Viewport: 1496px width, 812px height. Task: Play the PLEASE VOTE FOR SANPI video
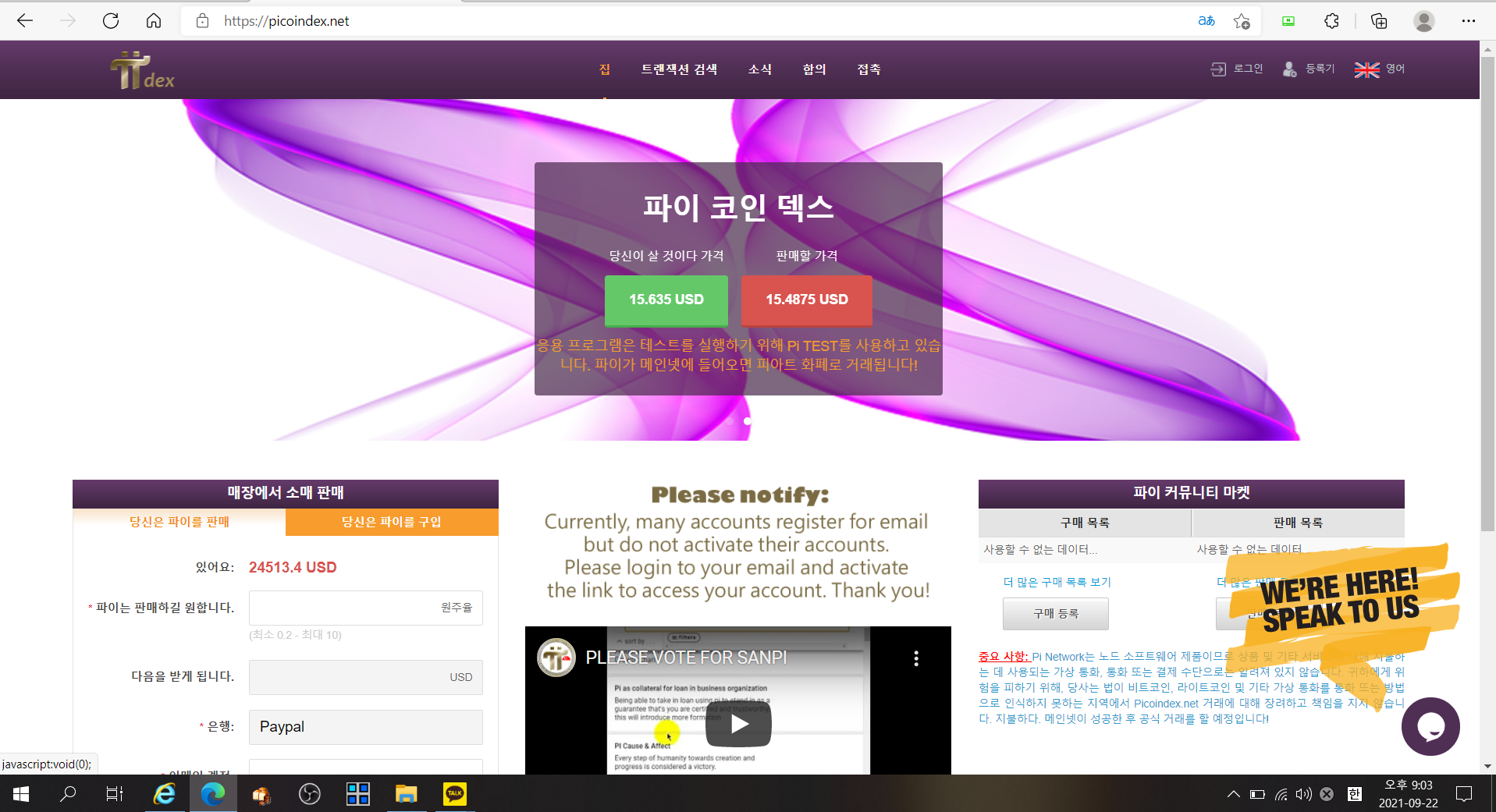point(738,724)
